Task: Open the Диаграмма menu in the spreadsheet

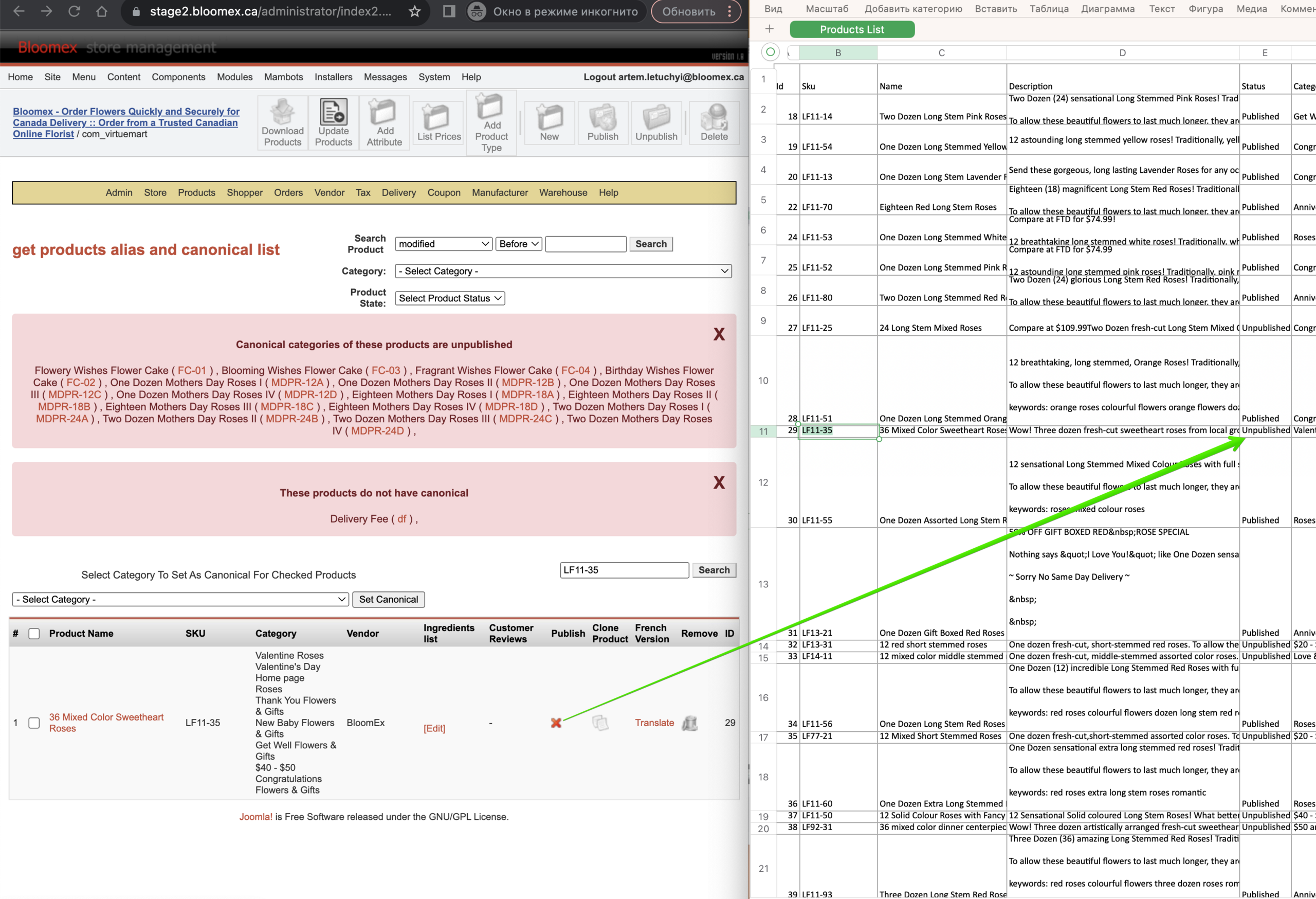Action: click(x=1108, y=9)
